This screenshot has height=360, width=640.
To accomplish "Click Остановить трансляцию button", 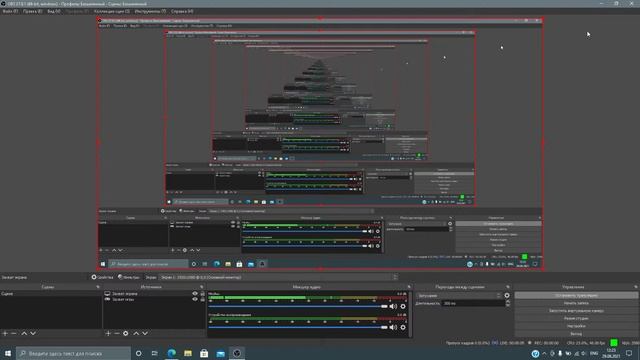I will click(576, 295).
